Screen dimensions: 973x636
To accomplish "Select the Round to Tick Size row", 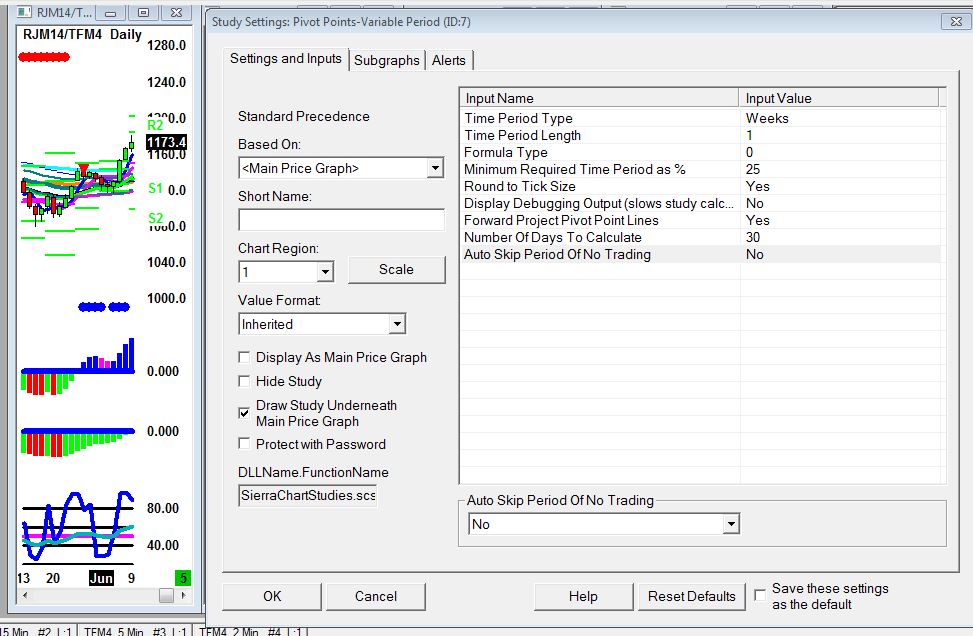I will point(701,186).
